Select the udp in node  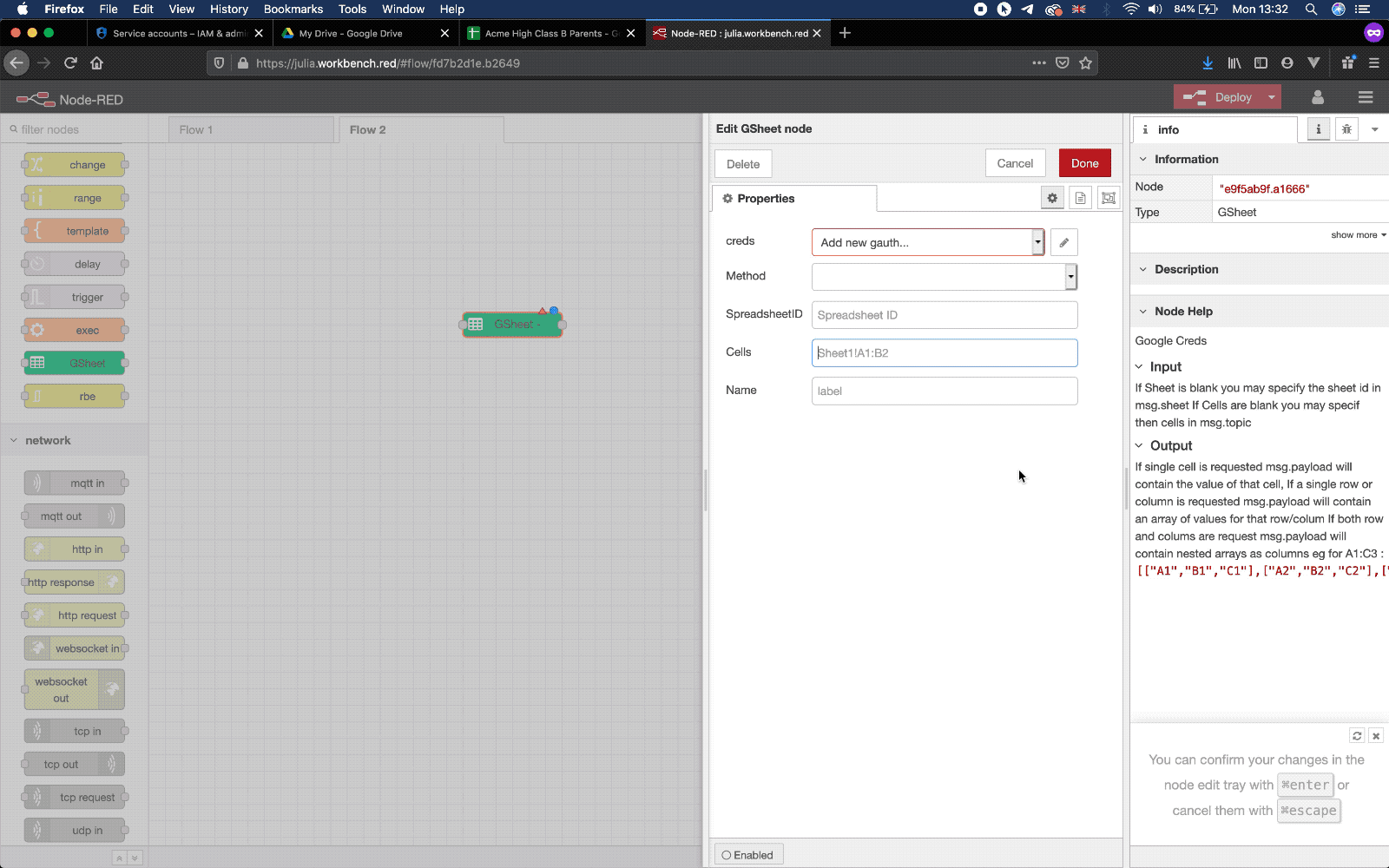tap(75, 830)
